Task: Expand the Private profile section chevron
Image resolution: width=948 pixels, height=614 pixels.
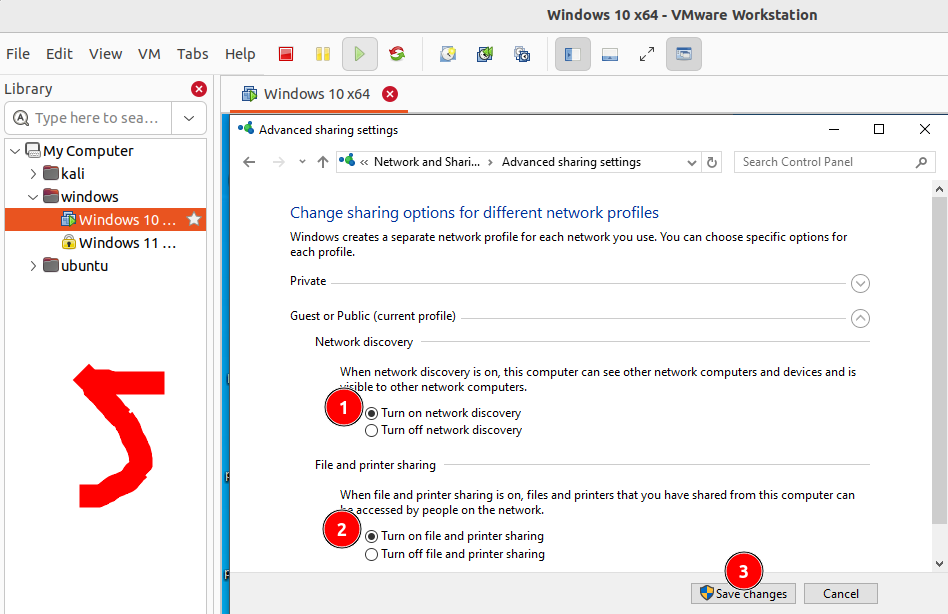Action: click(860, 283)
